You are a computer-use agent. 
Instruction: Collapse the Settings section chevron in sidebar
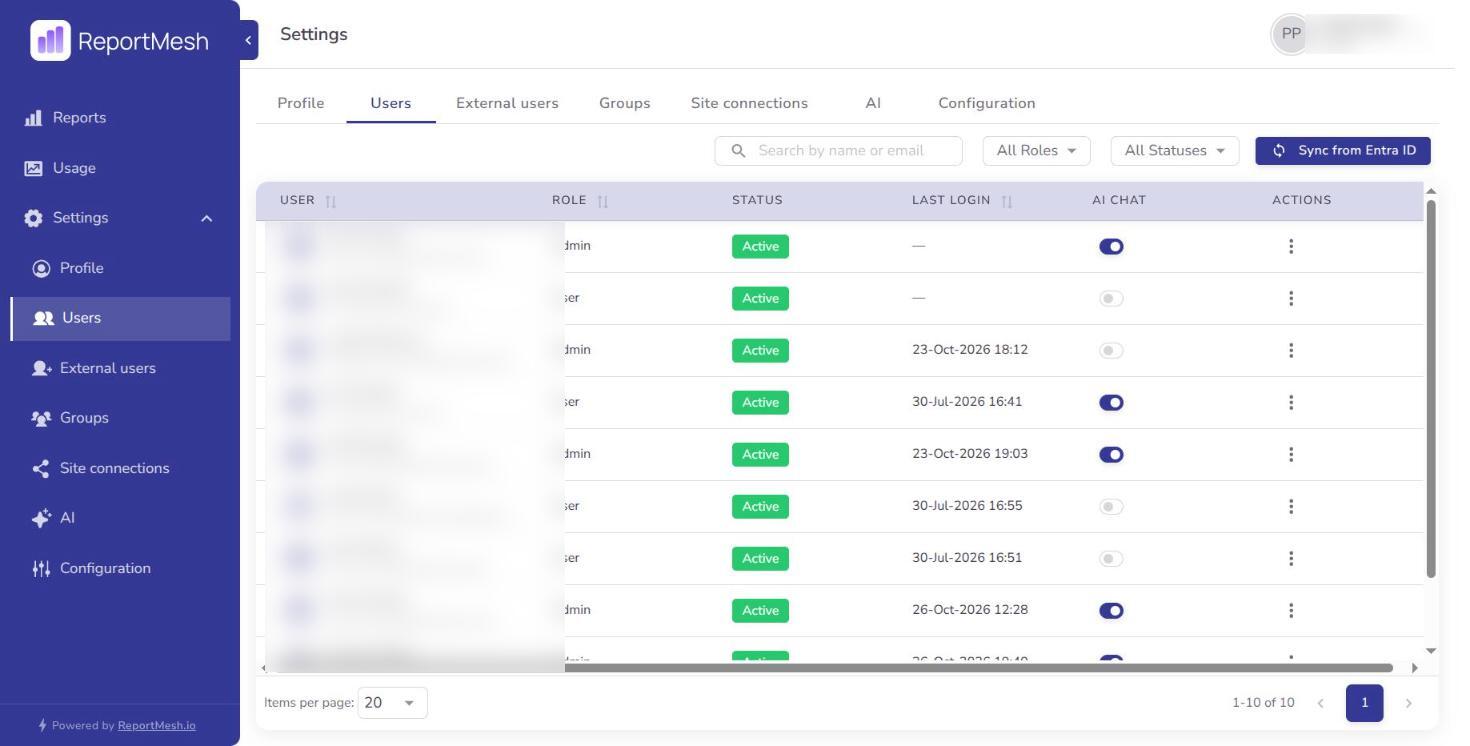point(207,218)
